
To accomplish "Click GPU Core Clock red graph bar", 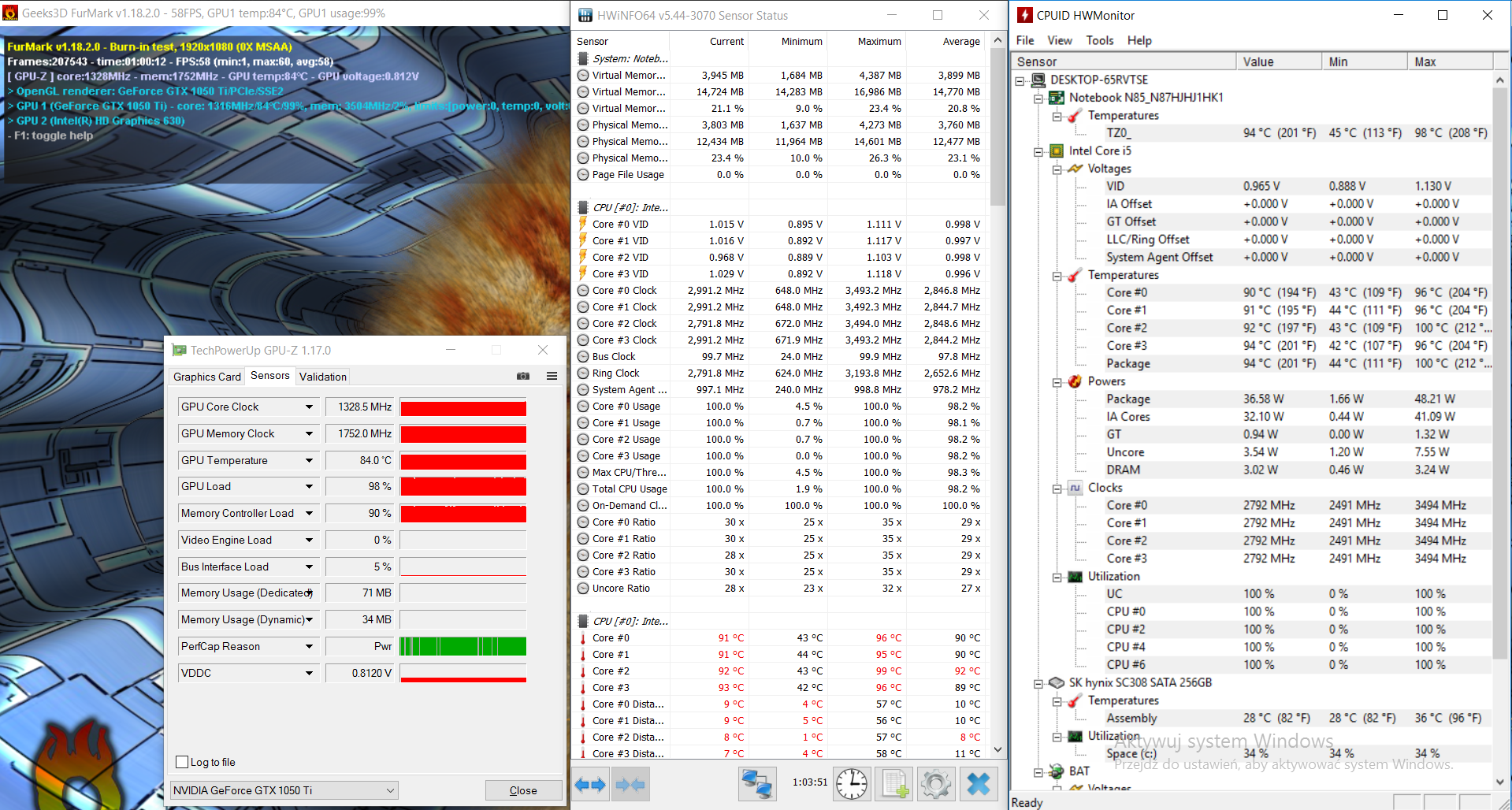I will click(x=463, y=407).
